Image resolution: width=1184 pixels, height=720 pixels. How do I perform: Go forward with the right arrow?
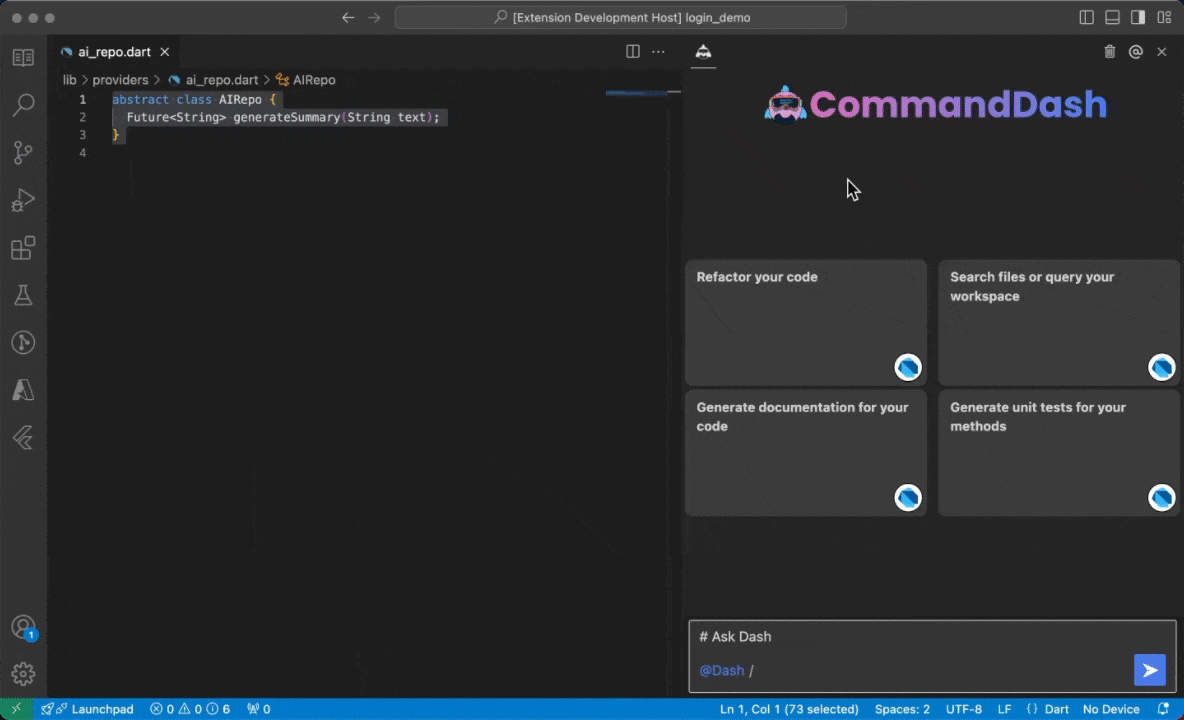point(375,17)
